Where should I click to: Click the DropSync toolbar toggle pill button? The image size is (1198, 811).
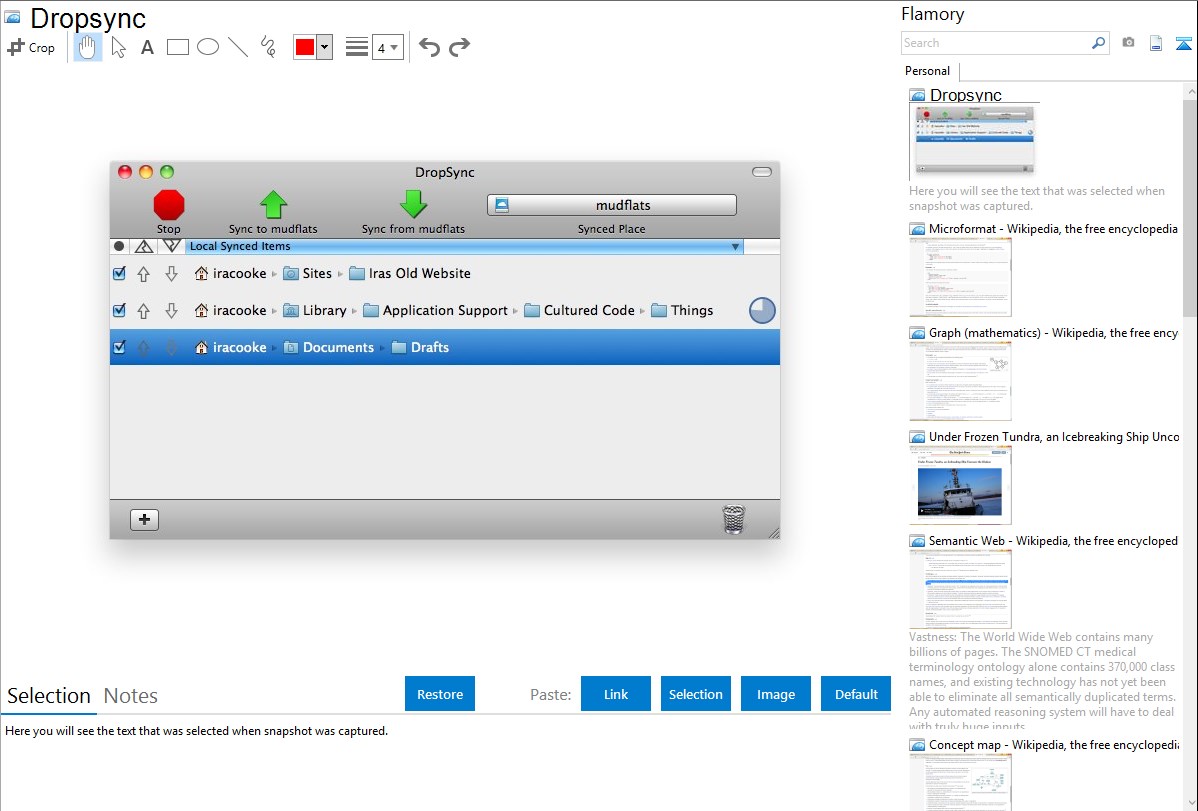click(x=762, y=172)
